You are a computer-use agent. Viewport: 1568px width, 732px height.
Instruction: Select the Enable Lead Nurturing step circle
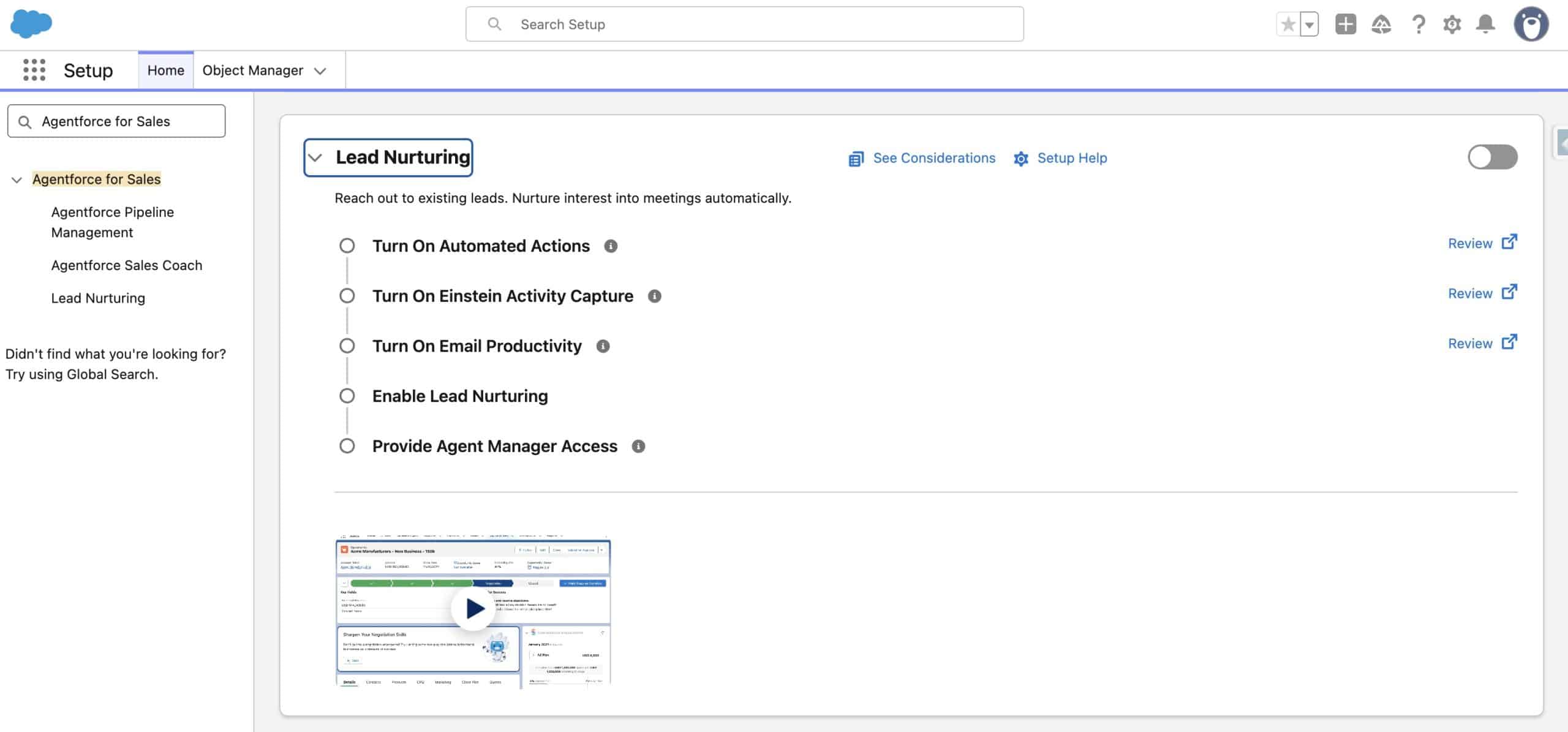point(347,396)
